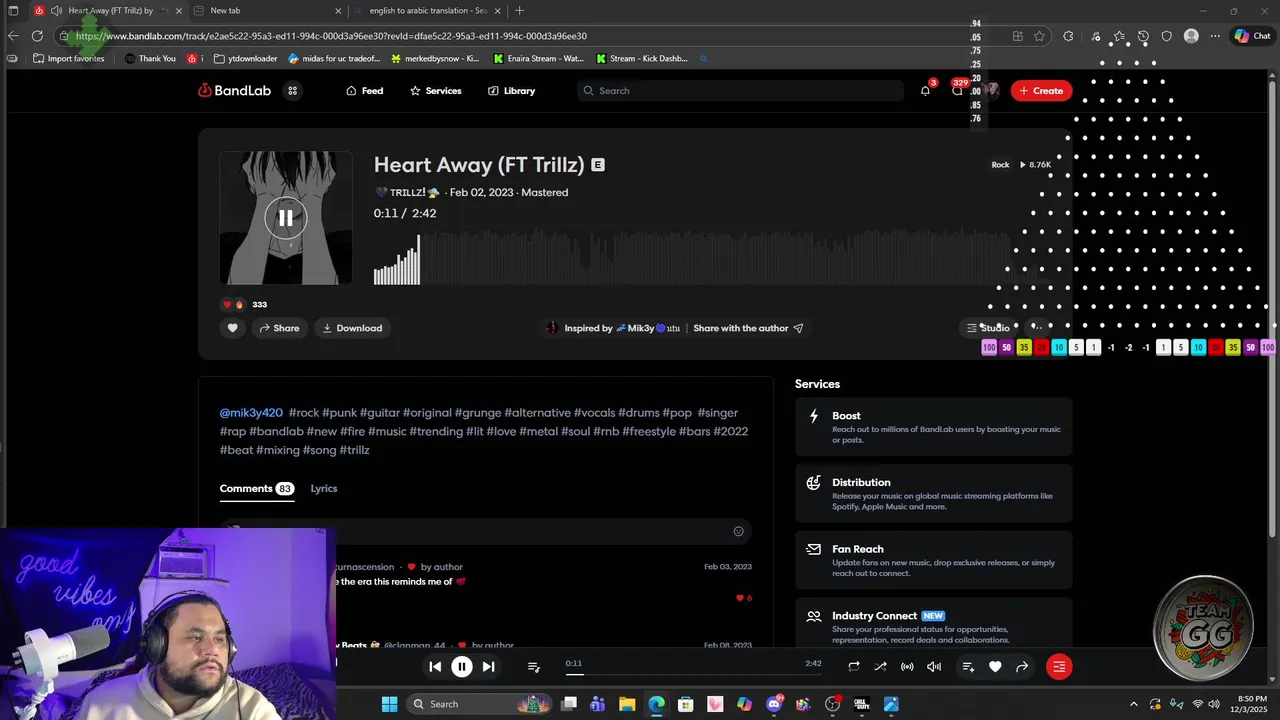Click the emoji icon in comment box
This screenshot has height=720, width=1280.
(738, 532)
